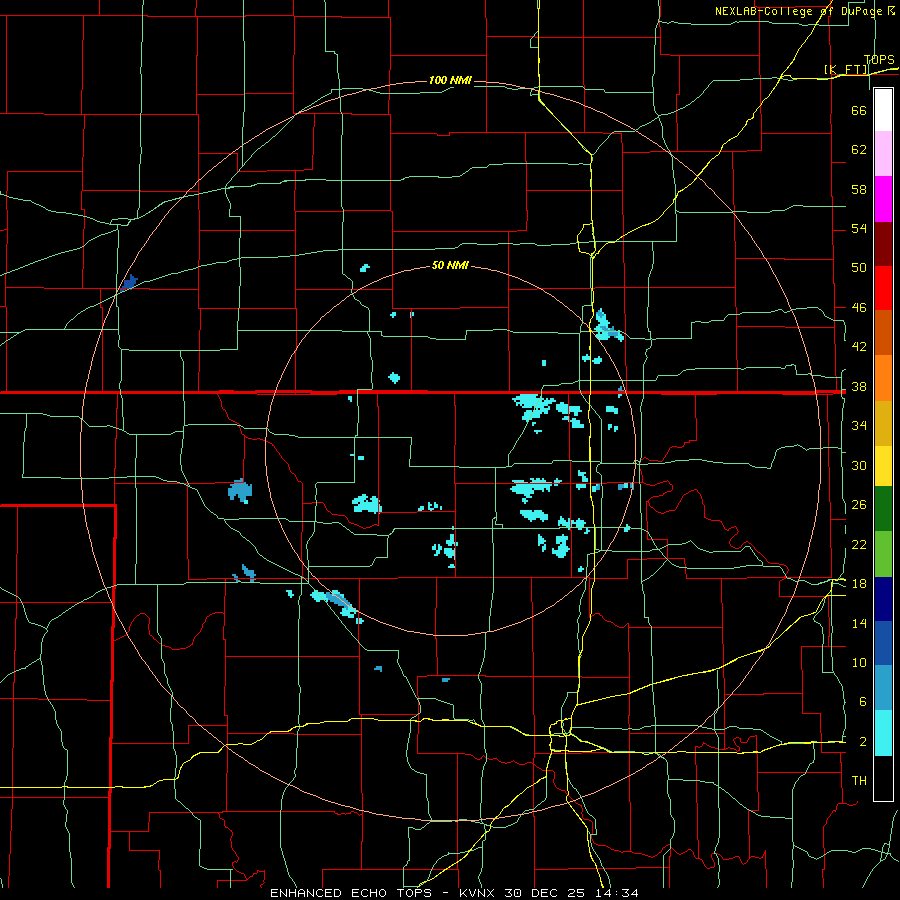Click the '26' scale label
This screenshot has width=900, height=900.
[859, 505]
